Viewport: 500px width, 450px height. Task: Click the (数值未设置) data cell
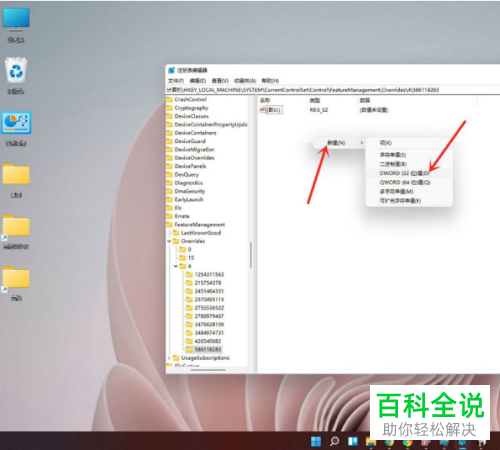(374, 110)
